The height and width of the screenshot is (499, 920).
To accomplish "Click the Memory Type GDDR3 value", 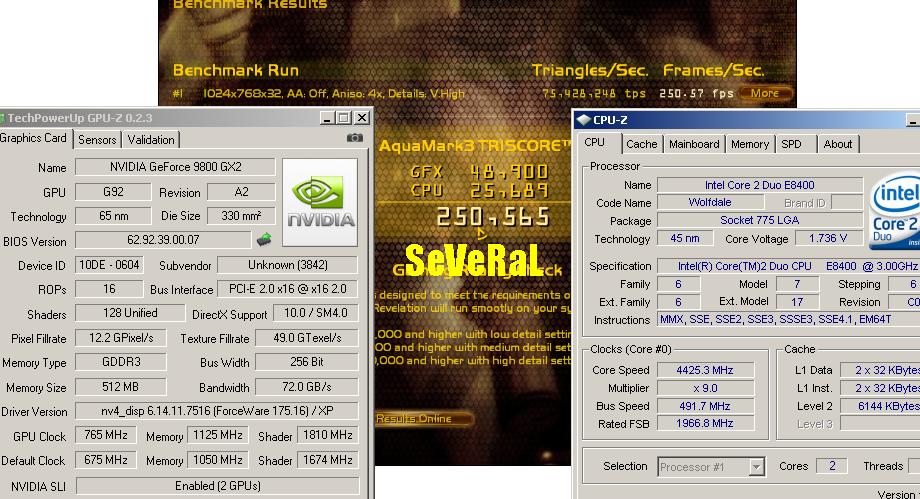I will tap(121, 362).
